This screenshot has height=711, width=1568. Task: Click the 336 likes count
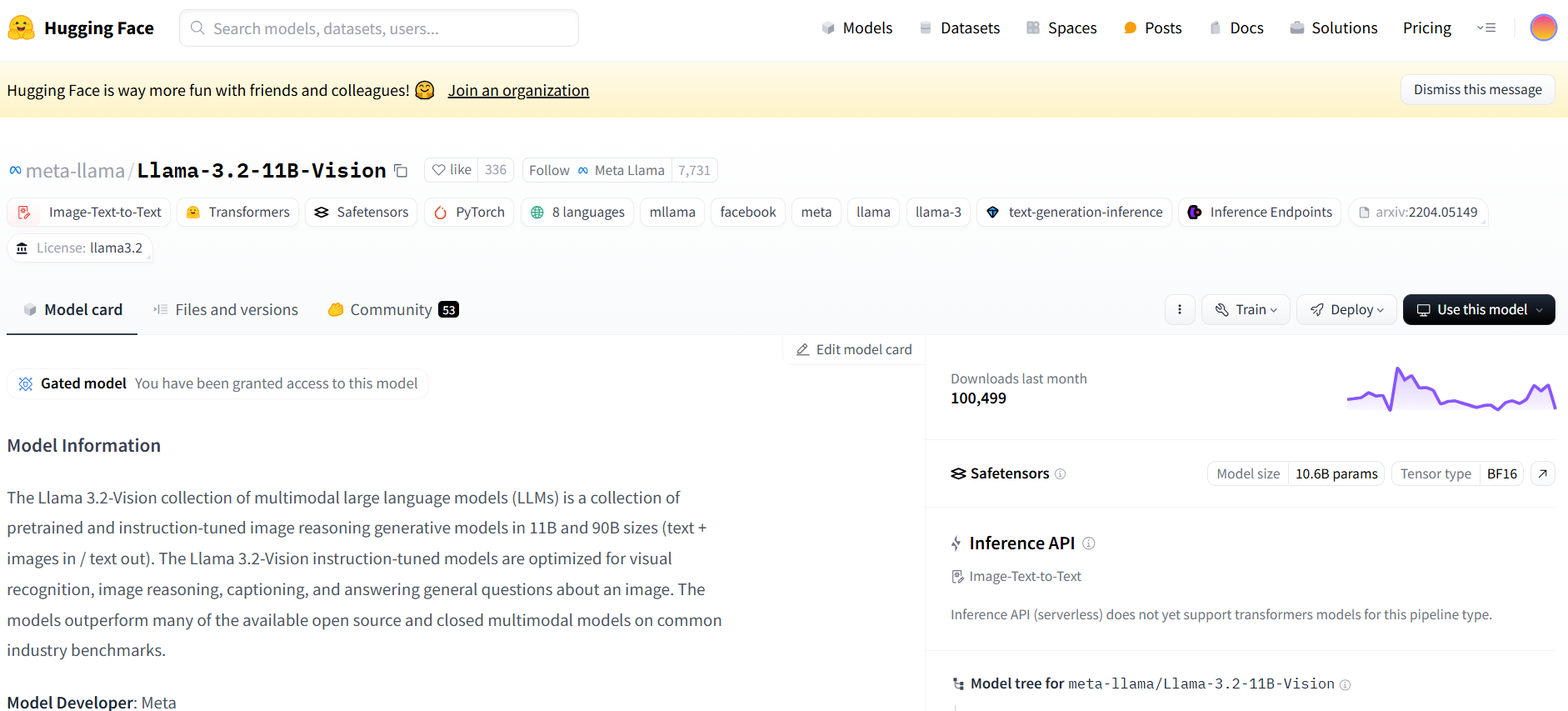(496, 170)
